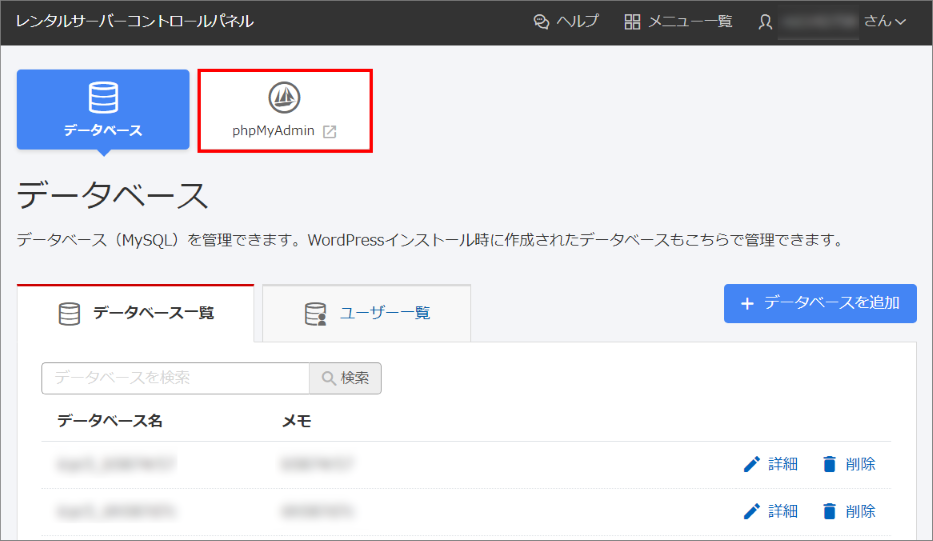Open 詳細 for the first database row

pos(771,464)
